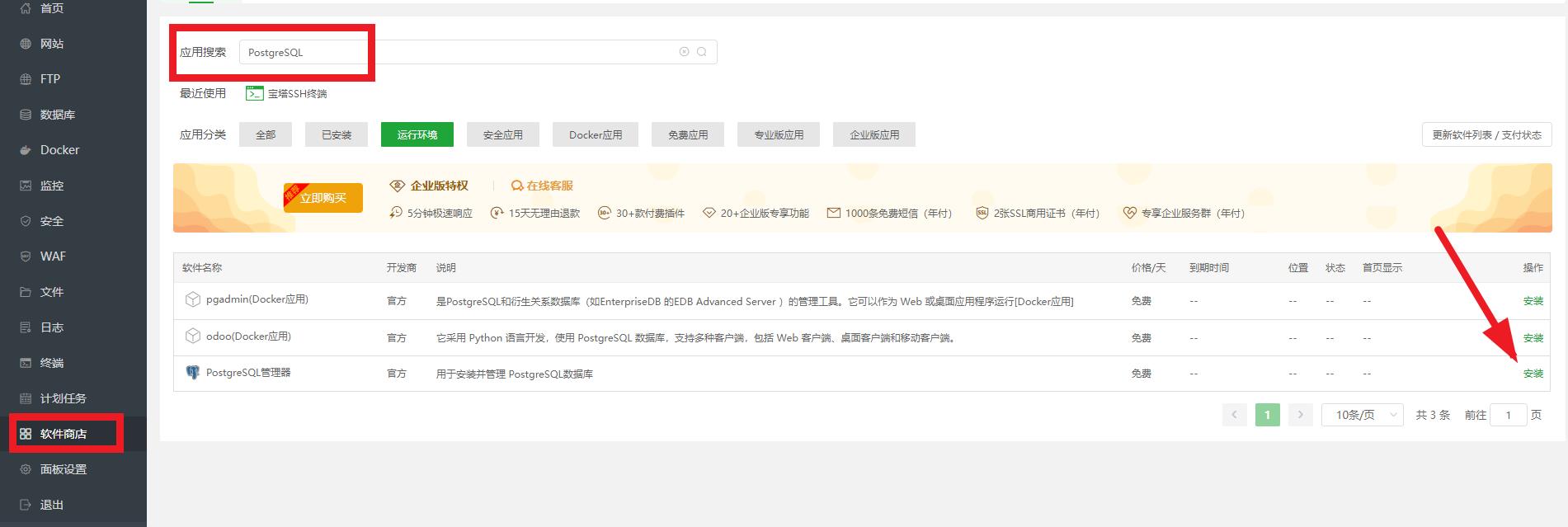Click the 企业版特权 diamond icon
This screenshot has width=1568, height=527.
(398, 186)
